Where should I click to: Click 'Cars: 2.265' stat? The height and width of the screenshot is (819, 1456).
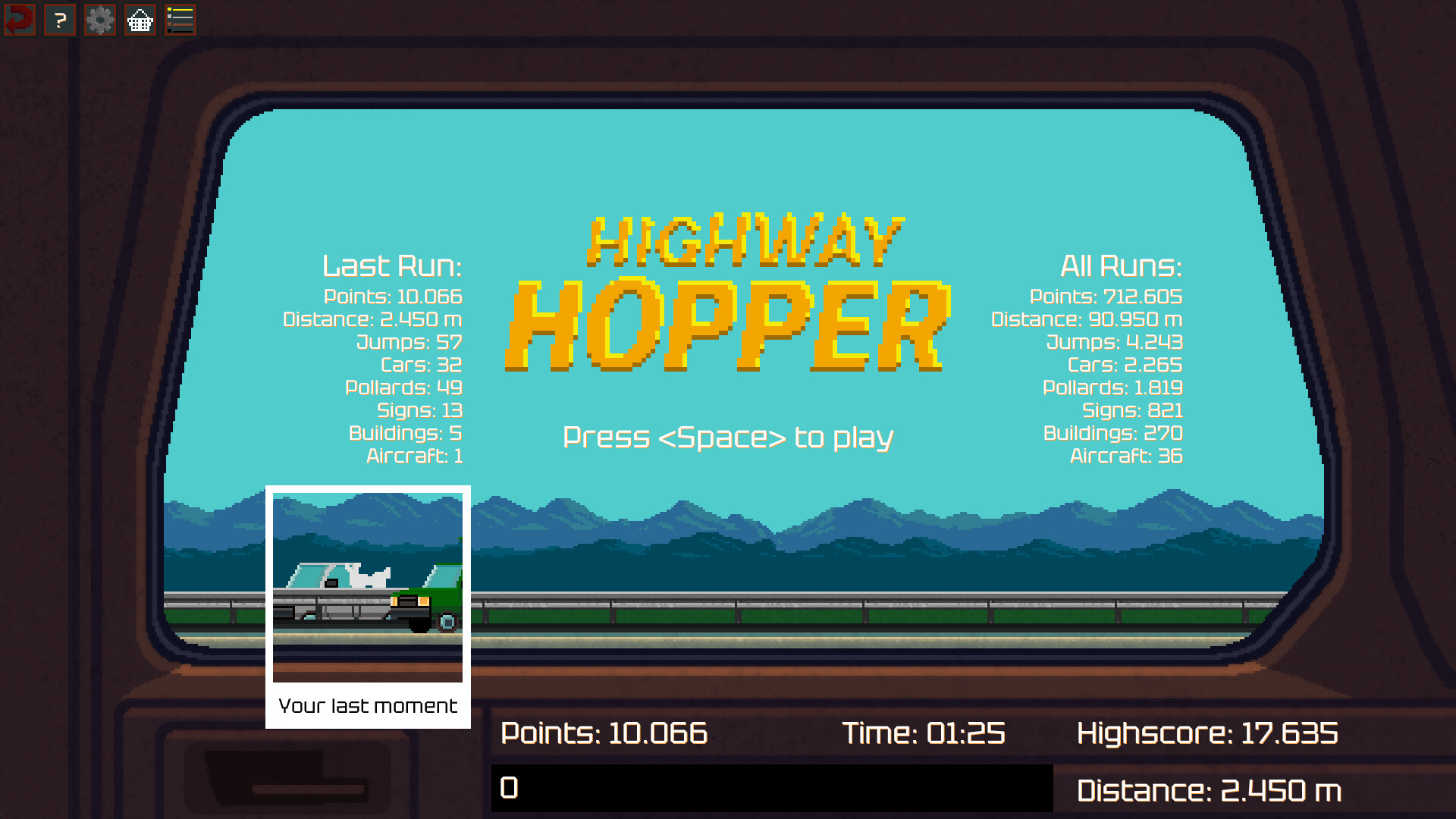coord(1125,365)
